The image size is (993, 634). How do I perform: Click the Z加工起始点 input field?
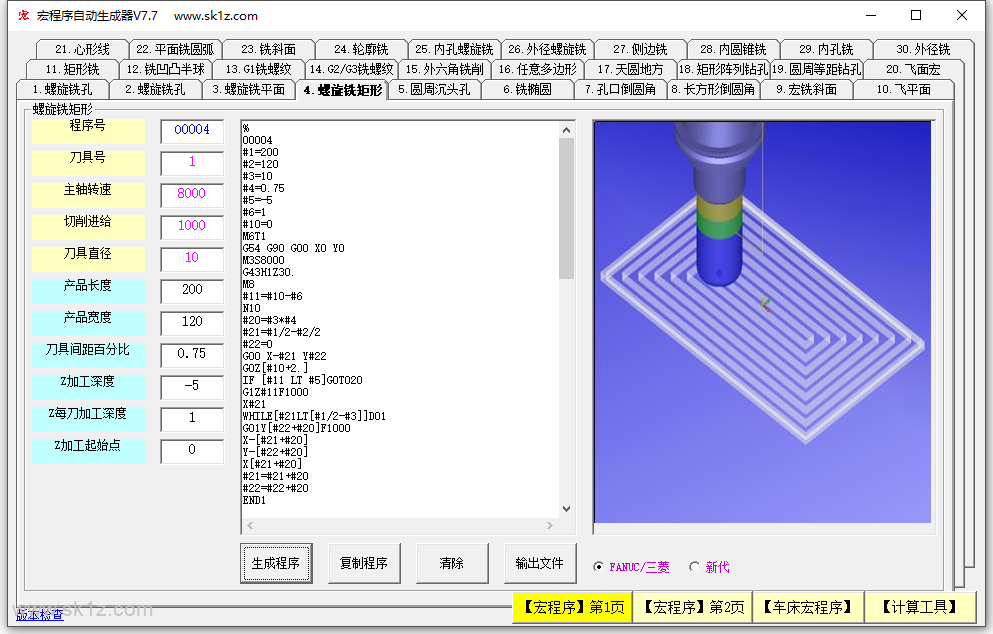[x=192, y=450]
